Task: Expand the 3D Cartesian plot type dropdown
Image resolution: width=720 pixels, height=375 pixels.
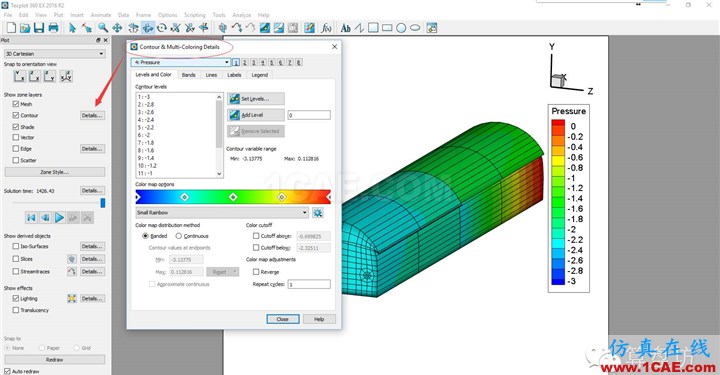Action: pos(55,54)
